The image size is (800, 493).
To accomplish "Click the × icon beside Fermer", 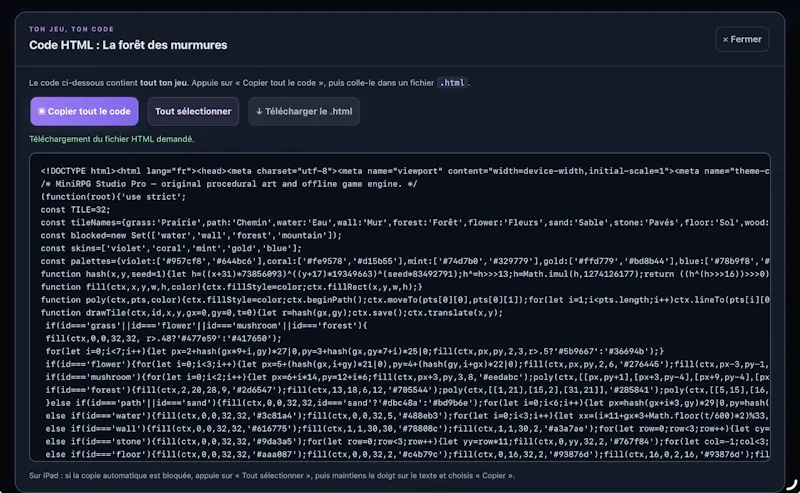I will pos(725,39).
